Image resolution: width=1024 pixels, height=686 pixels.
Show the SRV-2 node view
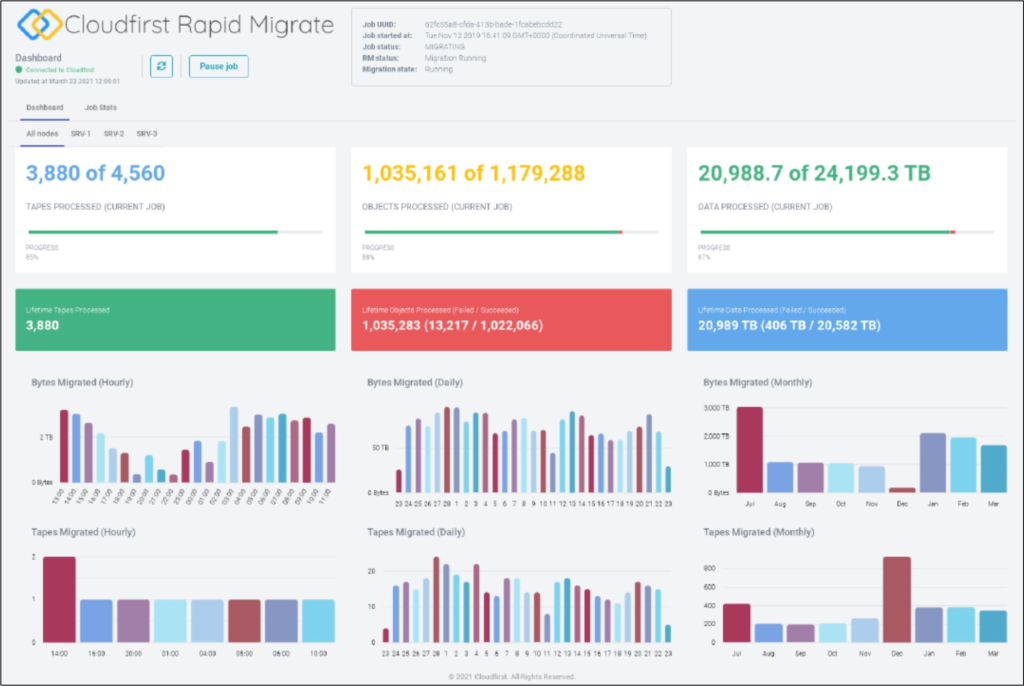pos(114,133)
